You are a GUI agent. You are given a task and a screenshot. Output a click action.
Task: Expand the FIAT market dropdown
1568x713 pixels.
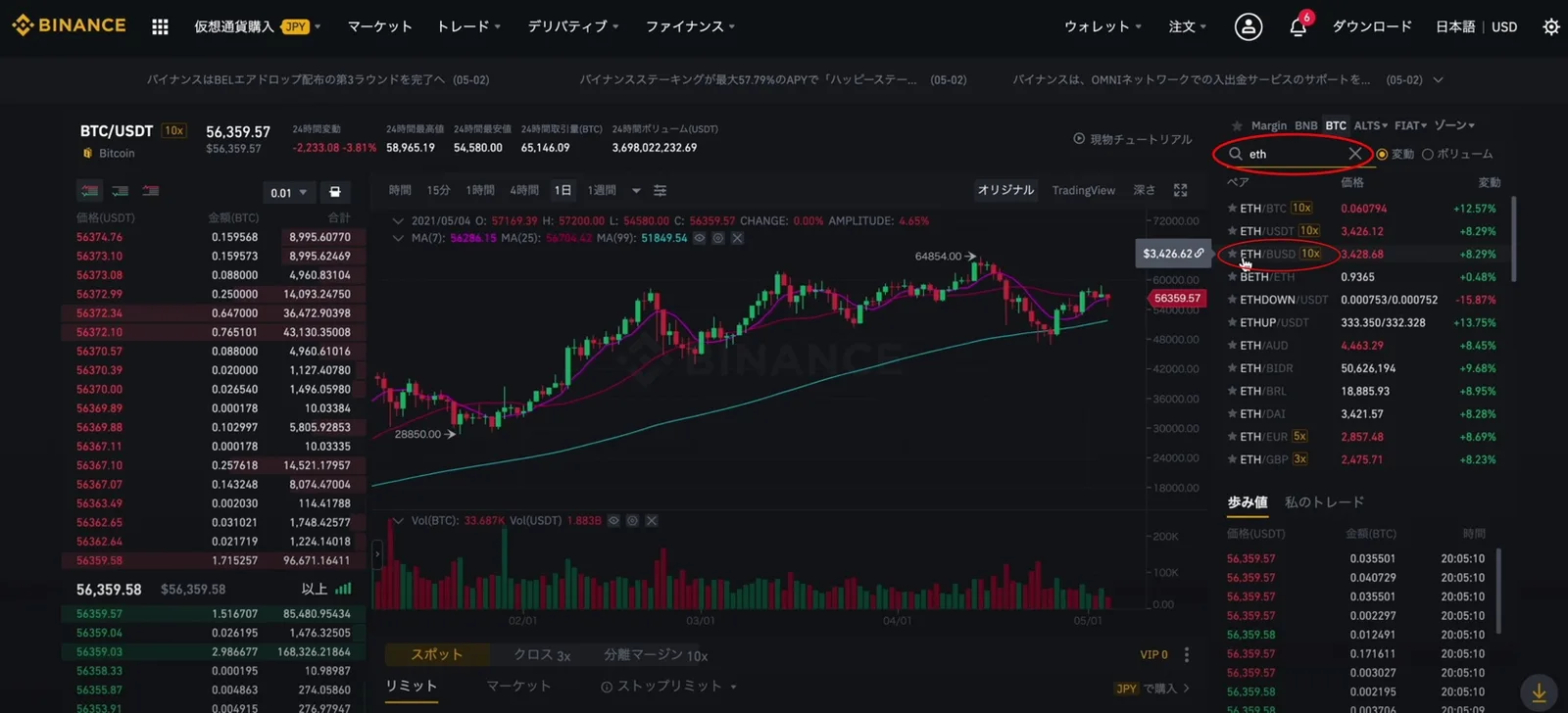coord(1410,125)
